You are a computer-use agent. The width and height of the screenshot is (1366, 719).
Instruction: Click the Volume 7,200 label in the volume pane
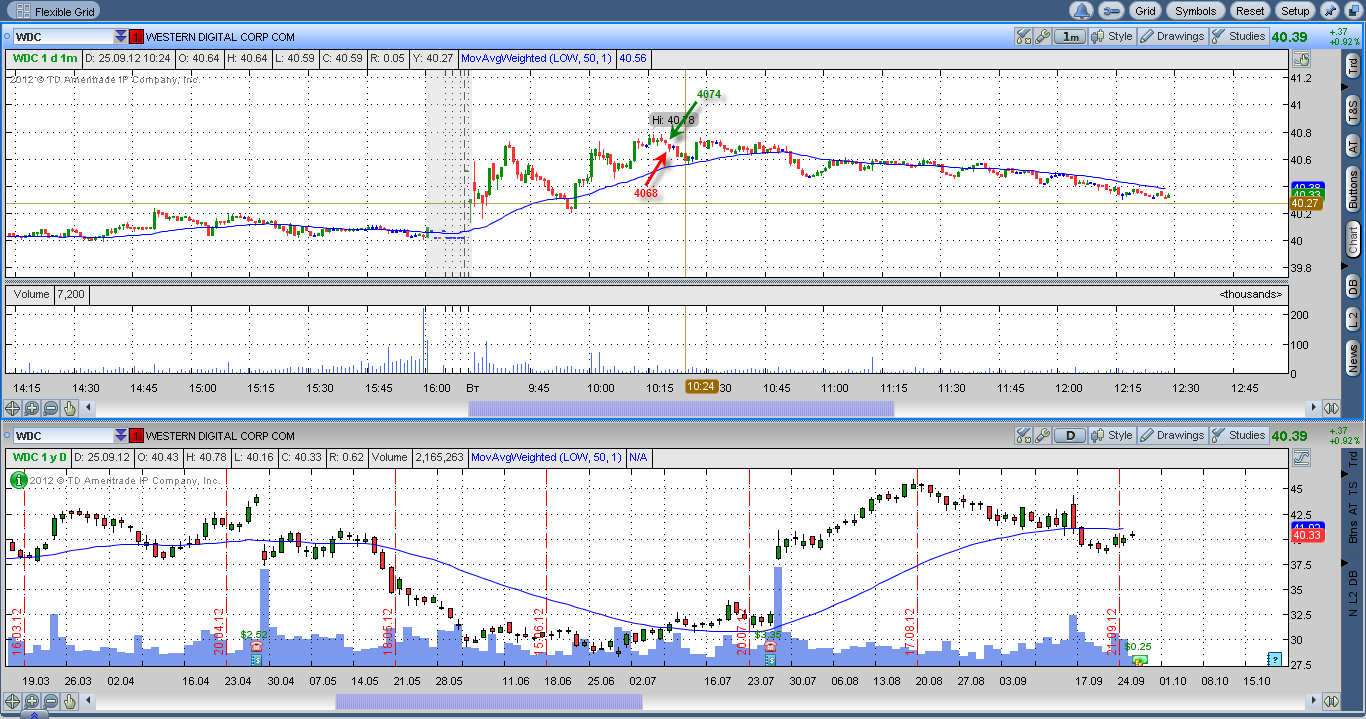click(49, 295)
